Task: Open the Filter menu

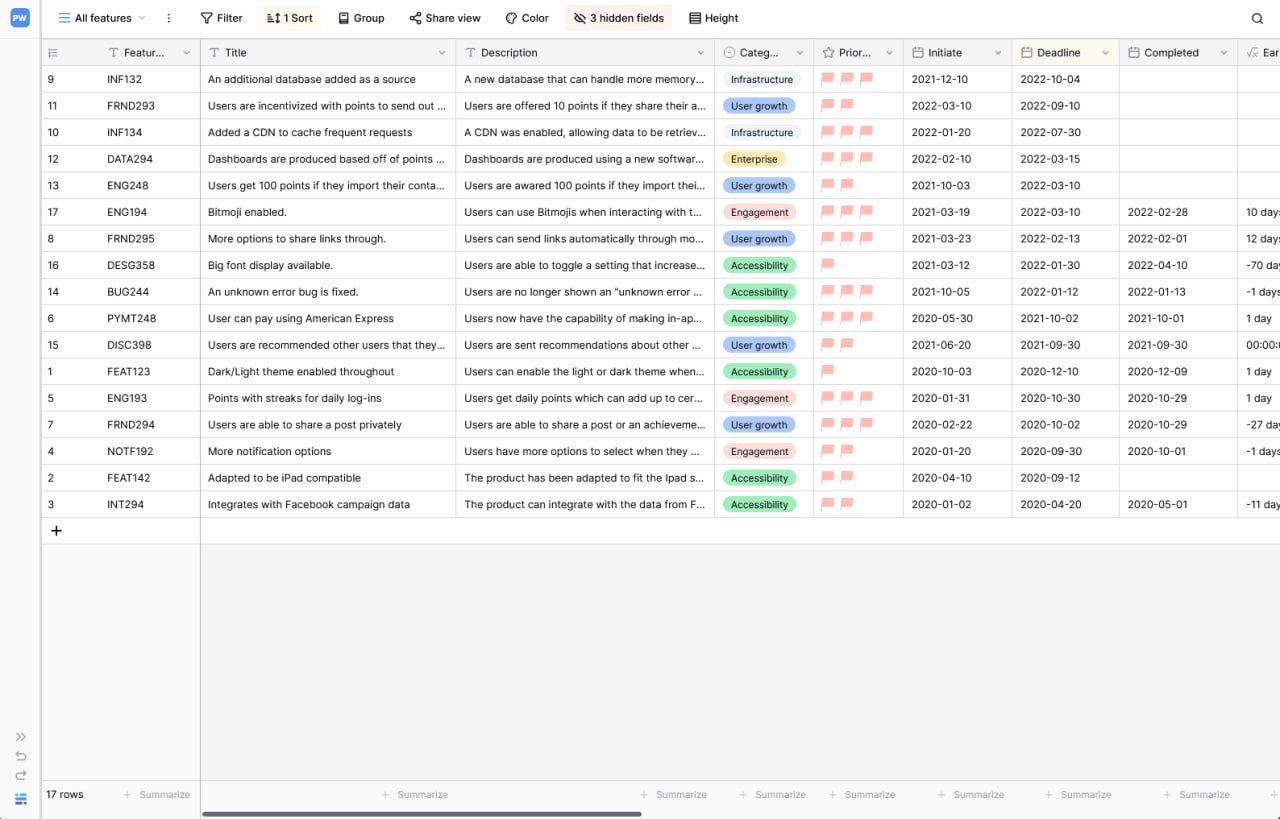Action: (221, 18)
